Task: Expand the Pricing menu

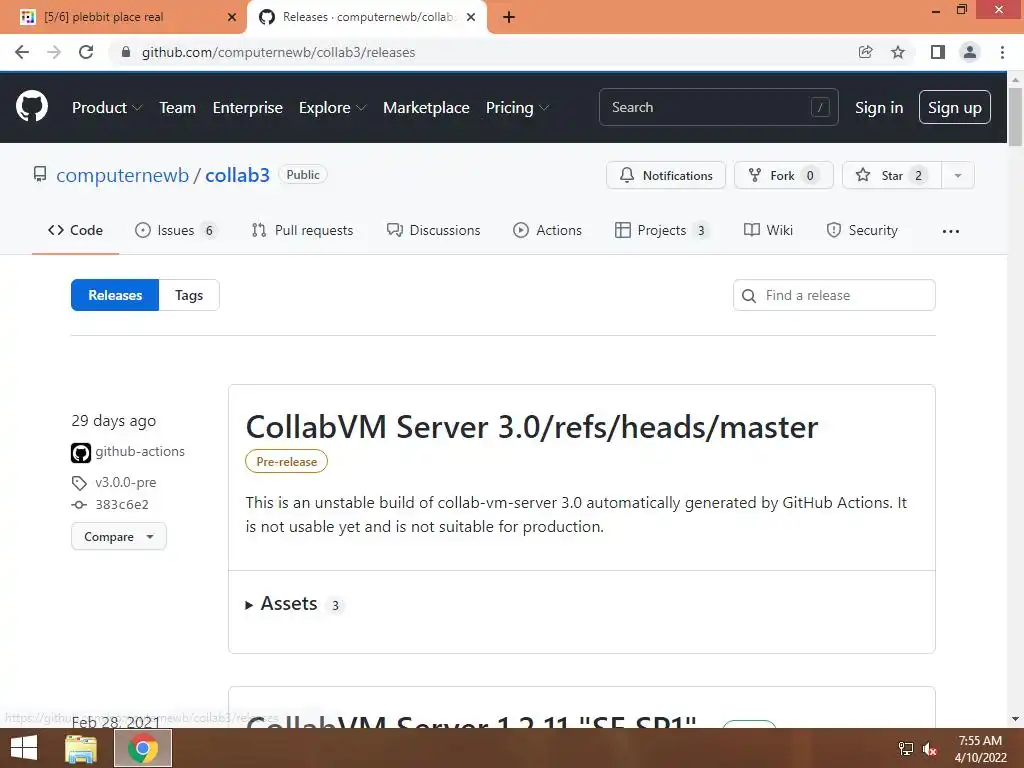Action: click(x=517, y=108)
